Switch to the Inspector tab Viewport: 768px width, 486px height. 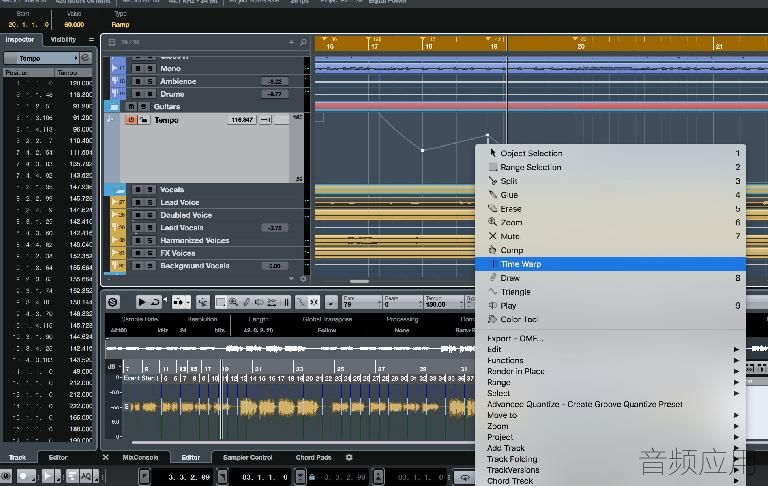pyautogui.click(x=20, y=40)
